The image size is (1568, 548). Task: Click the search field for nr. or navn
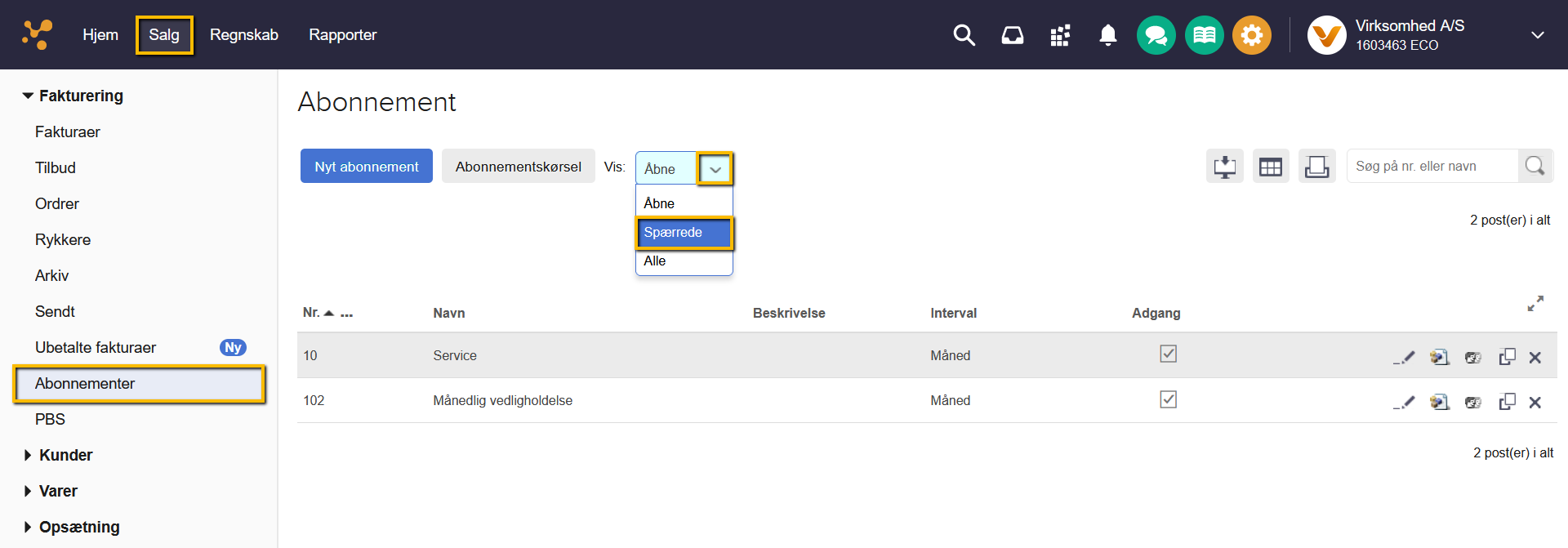1432,167
